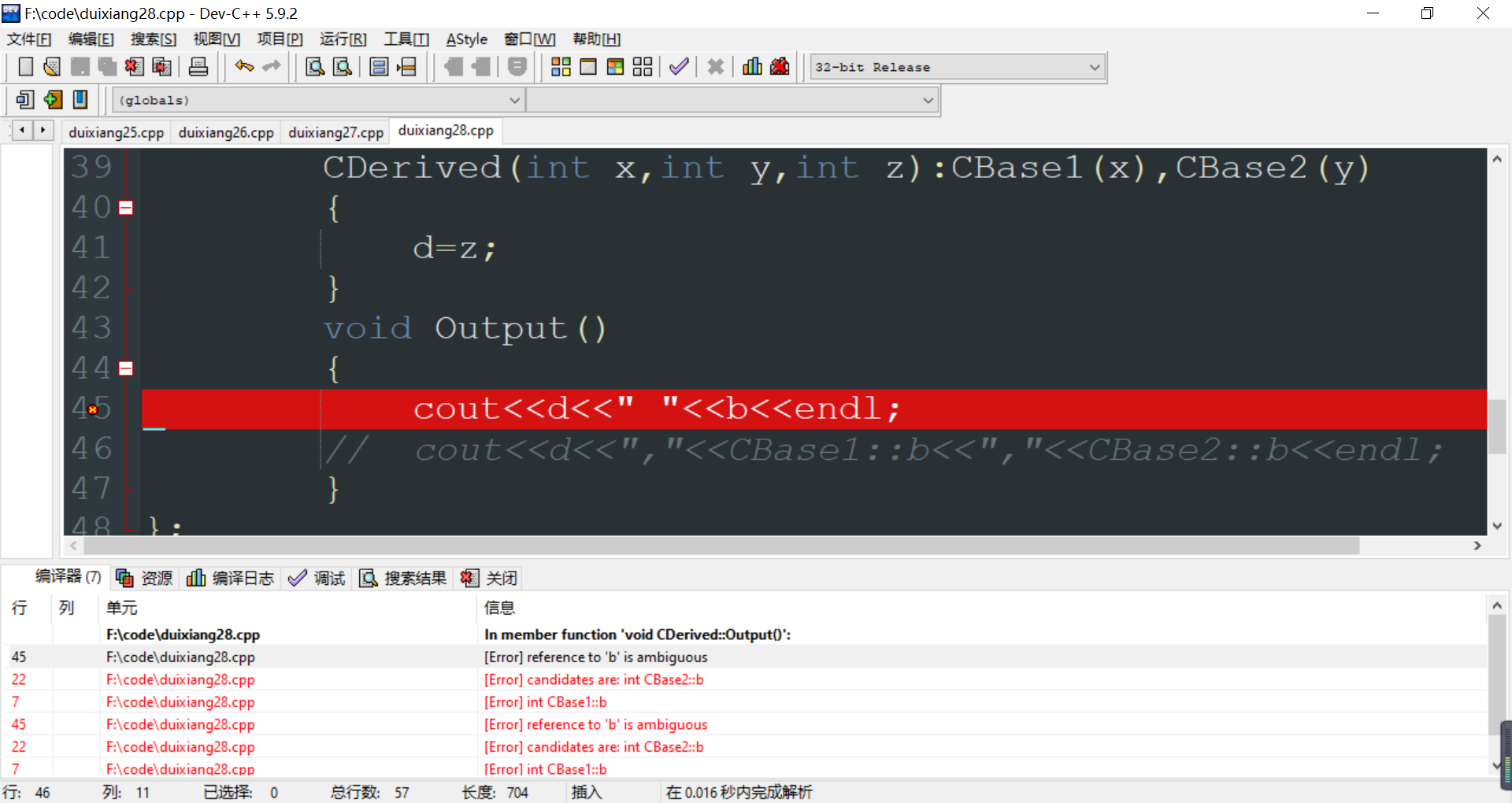
Task: Click the Close file icon
Action: coord(134,67)
